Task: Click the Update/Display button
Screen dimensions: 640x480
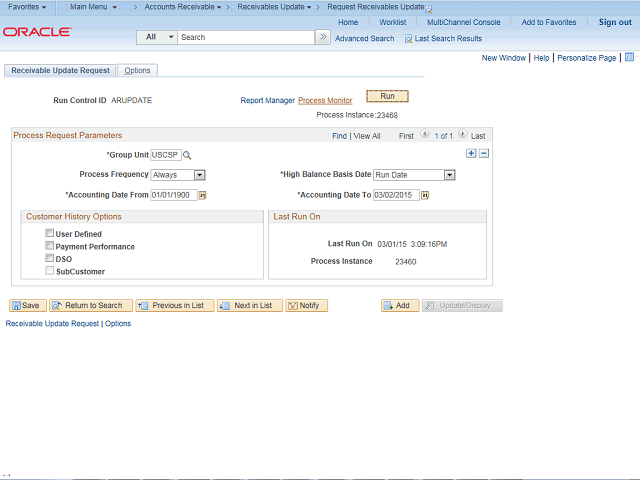Action: (462, 306)
